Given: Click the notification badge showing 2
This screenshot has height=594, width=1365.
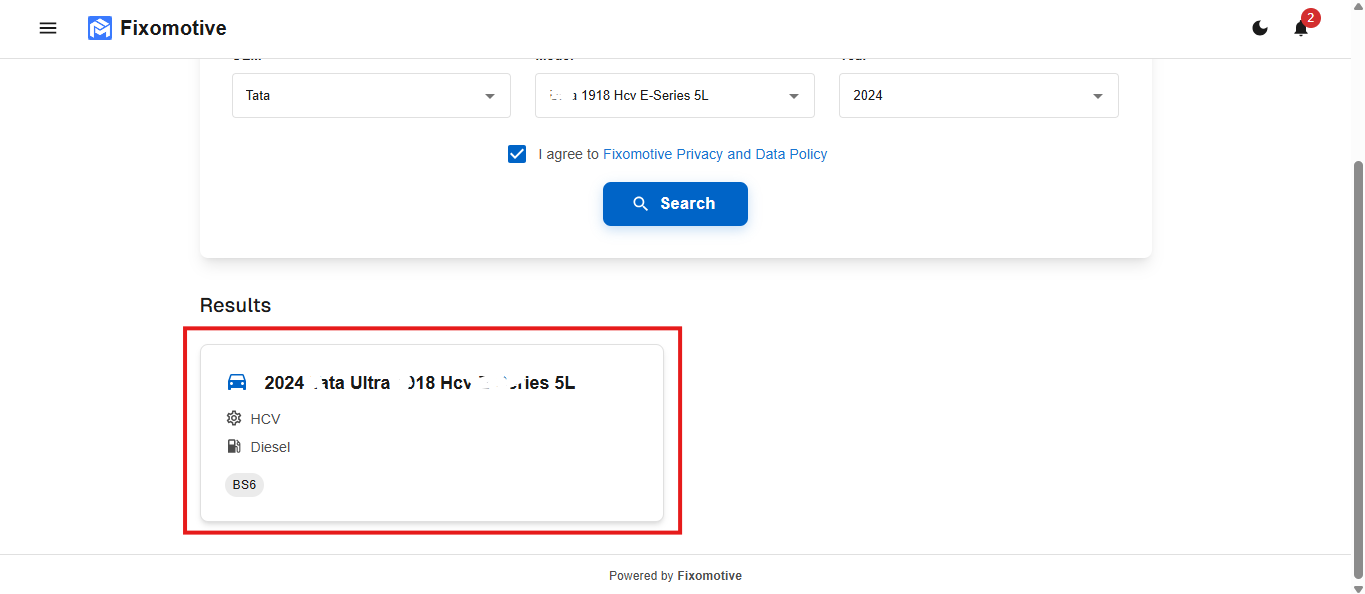Looking at the screenshot, I should click(1310, 17).
